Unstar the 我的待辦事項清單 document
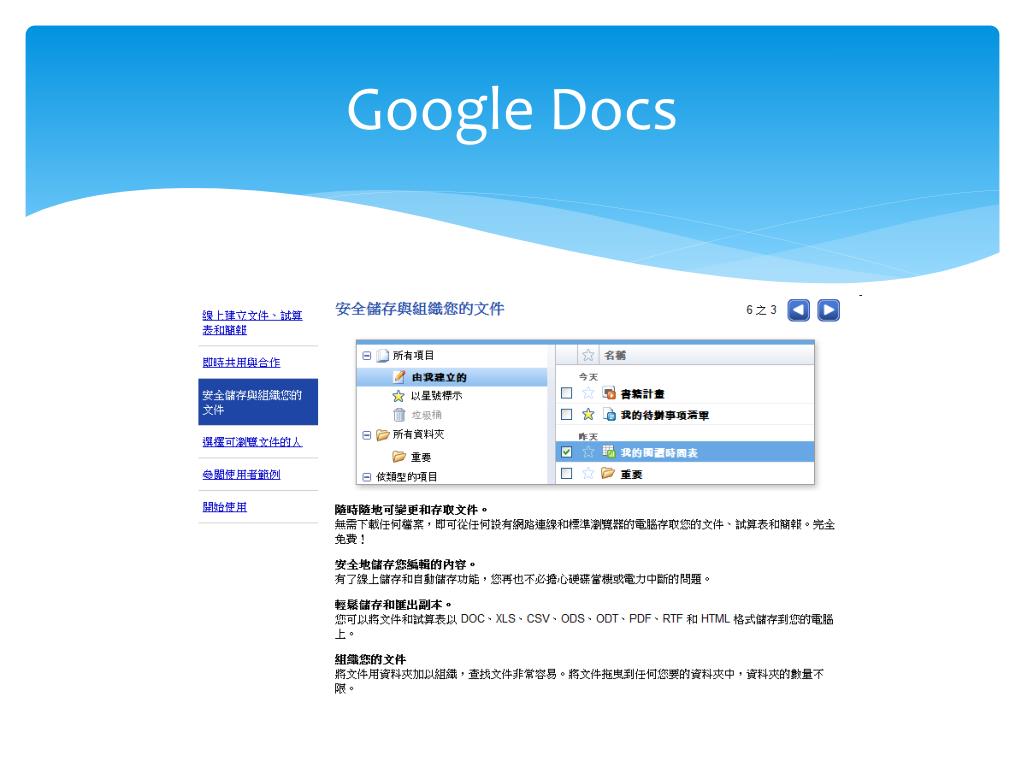The height and width of the screenshot is (768, 1024). coord(588,414)
